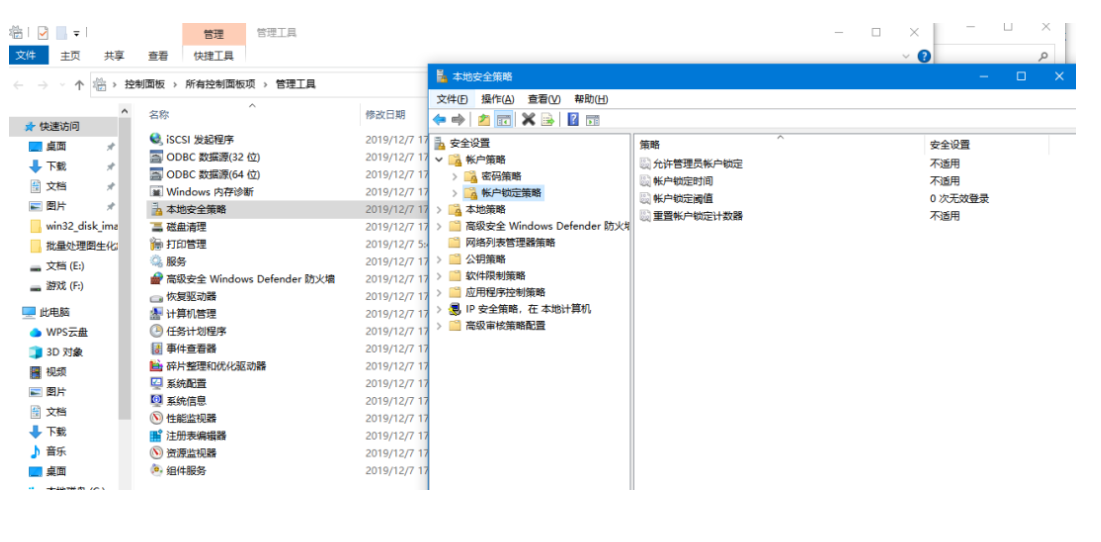Click the Explorer navigation pane scrollbar
The image size is (1101, 542).
pos(124,267)
